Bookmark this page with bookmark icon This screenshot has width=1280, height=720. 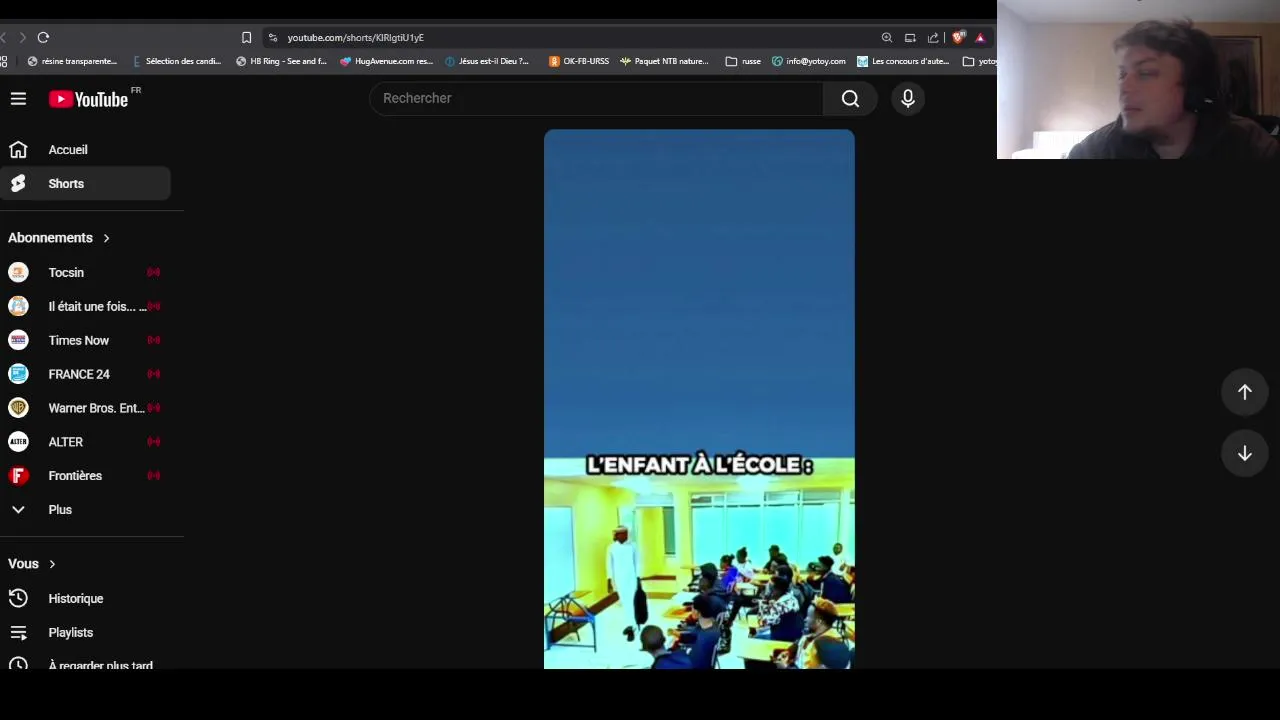point(246,38)
